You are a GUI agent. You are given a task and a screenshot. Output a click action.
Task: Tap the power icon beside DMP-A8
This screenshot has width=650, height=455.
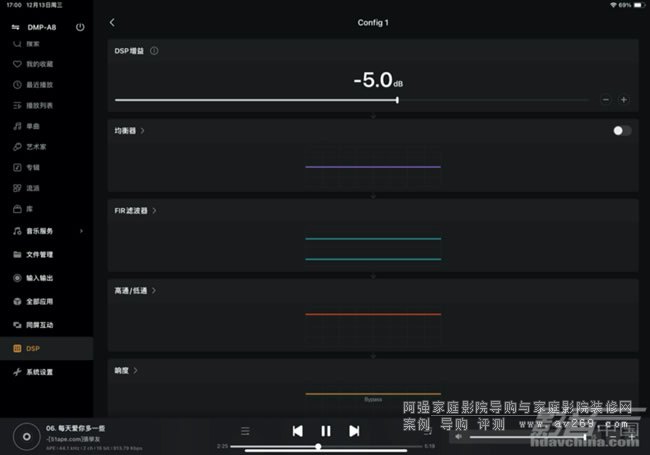[x=80, y=26]
